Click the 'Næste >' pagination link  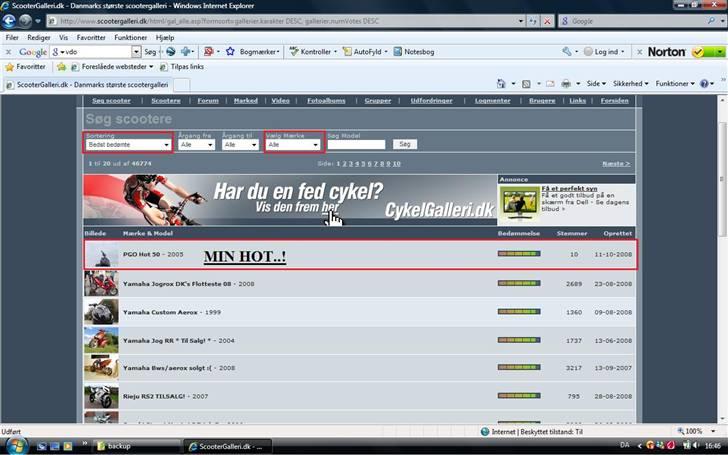pyautogui.click(x=616, y=164)
